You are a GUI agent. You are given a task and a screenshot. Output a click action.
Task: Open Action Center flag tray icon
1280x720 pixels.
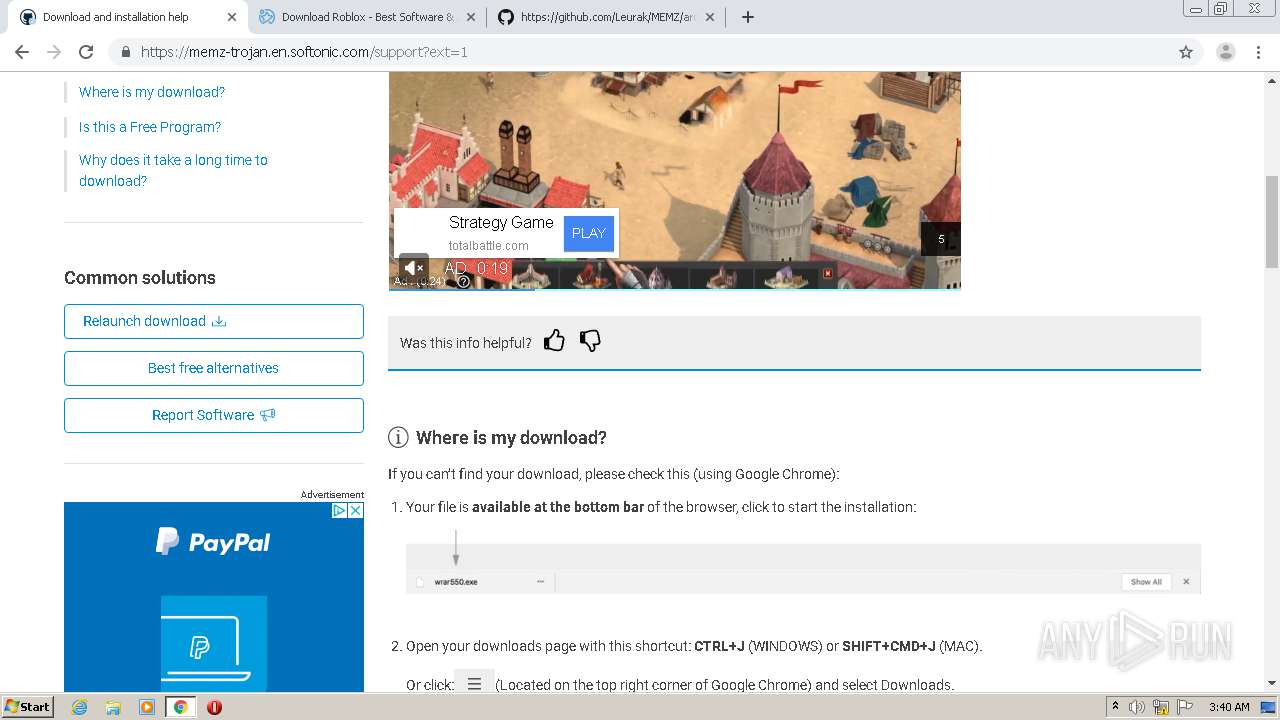(x=1185, y=707)
